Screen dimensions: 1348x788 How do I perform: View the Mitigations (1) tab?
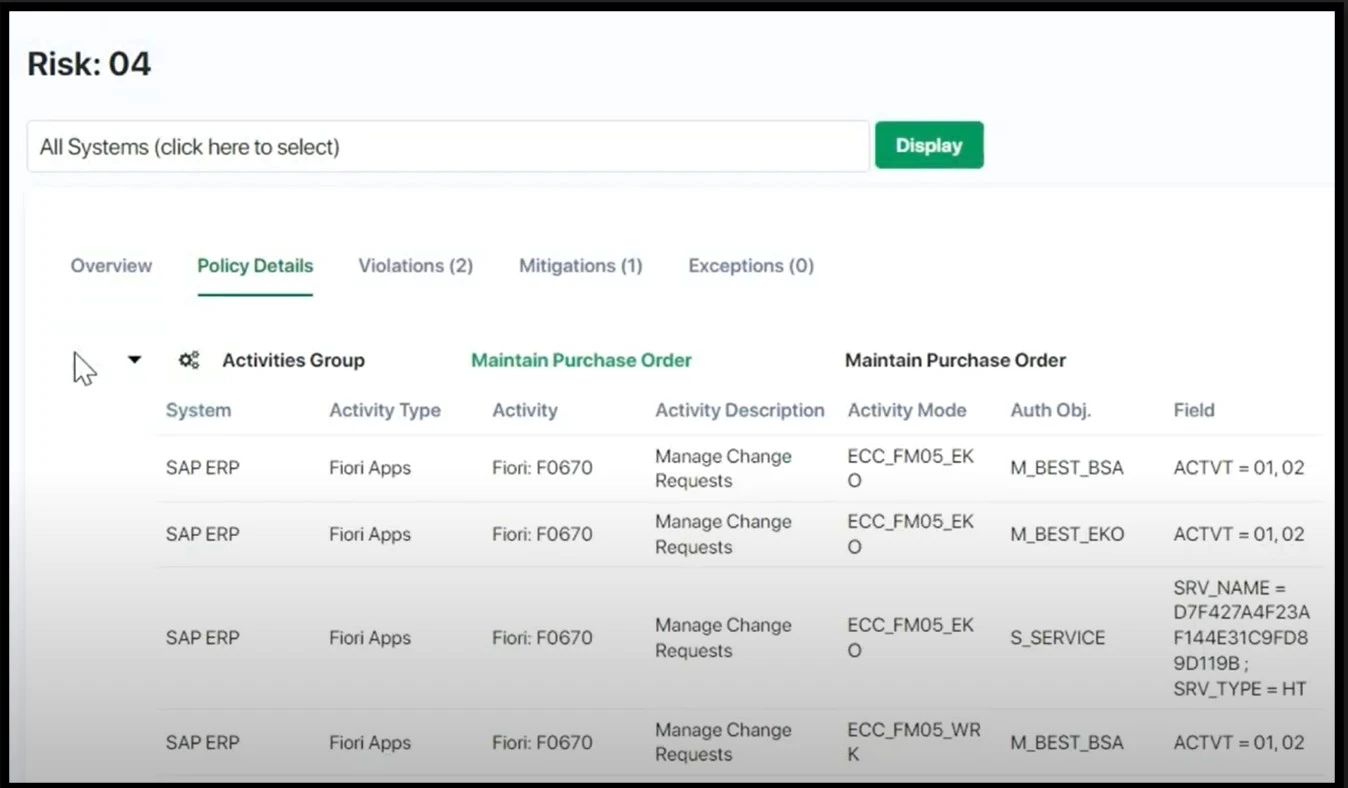(580, 265)
